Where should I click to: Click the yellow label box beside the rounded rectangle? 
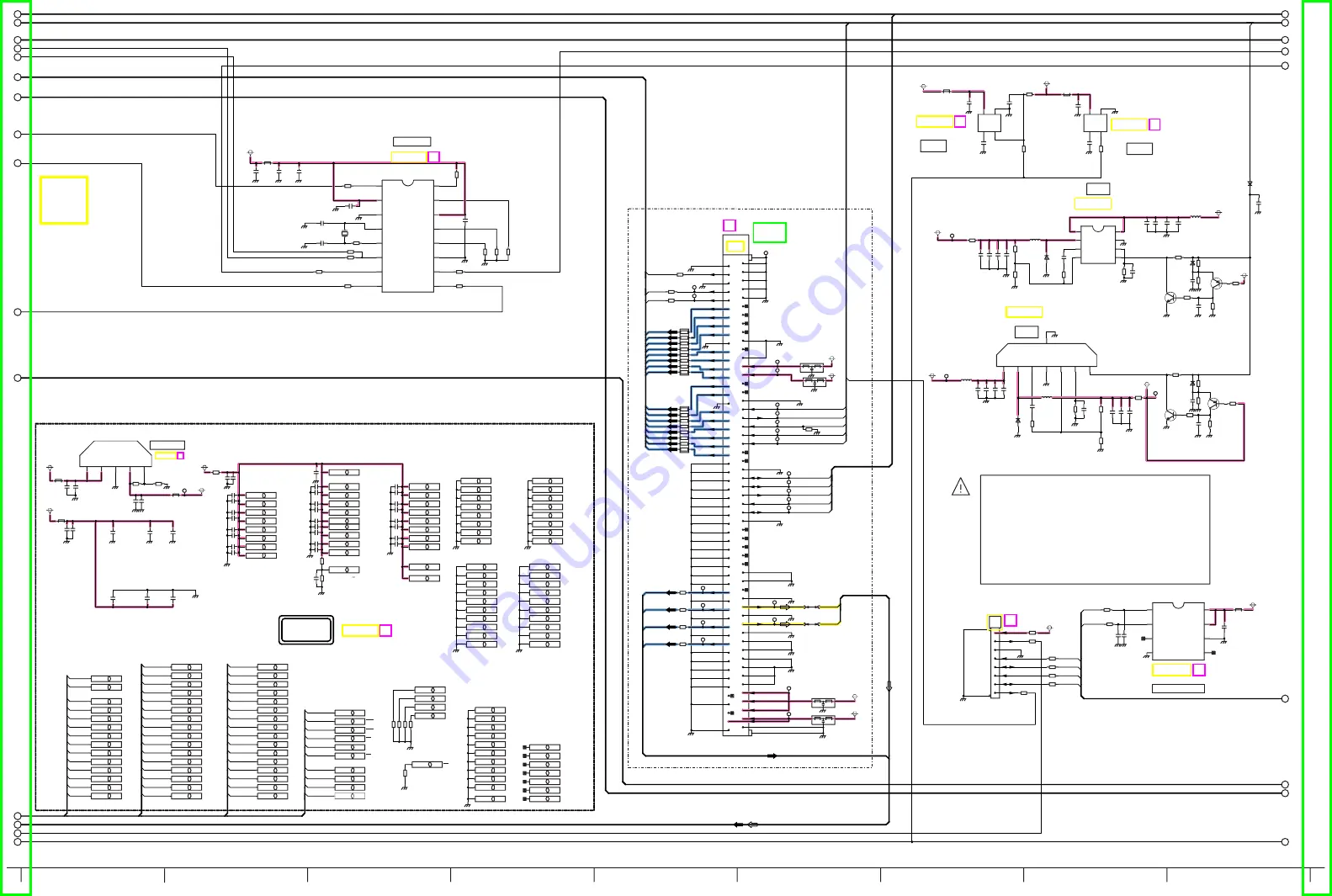pos(360,631)
